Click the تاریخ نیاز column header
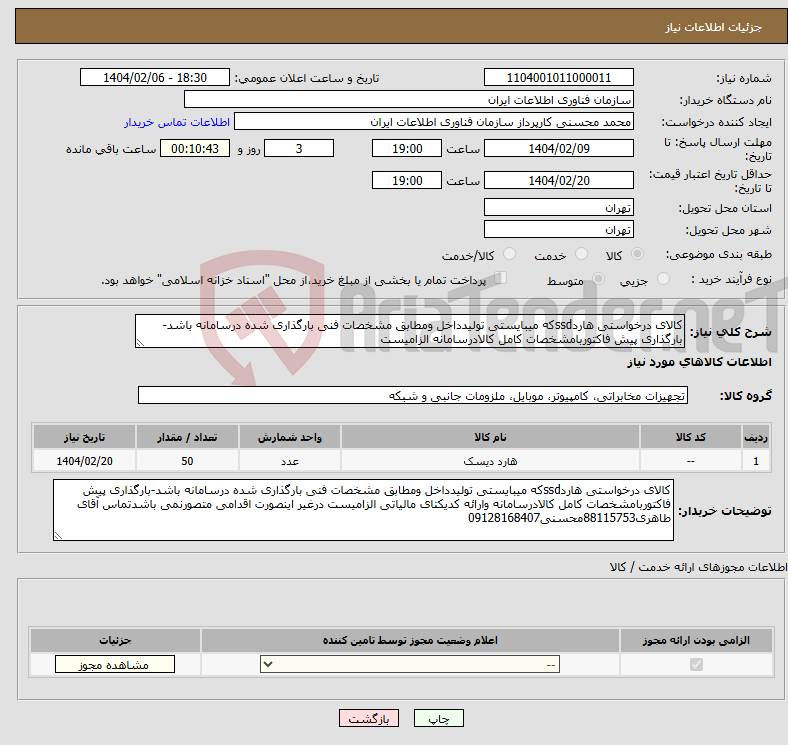Screen dimensions: 788x745 point(84,437)
